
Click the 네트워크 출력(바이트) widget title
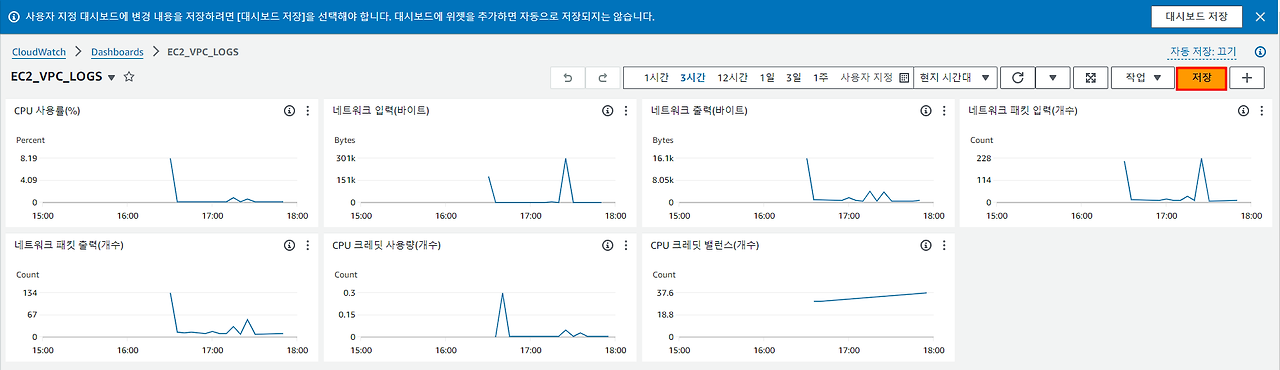click(699, 111)
